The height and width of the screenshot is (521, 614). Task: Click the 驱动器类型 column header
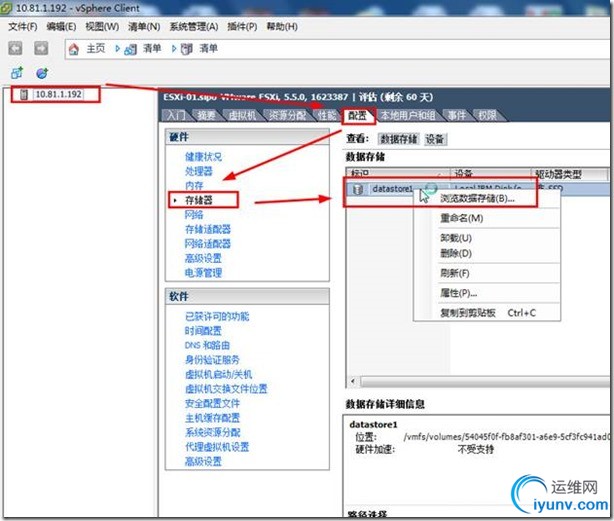(569, 174)
